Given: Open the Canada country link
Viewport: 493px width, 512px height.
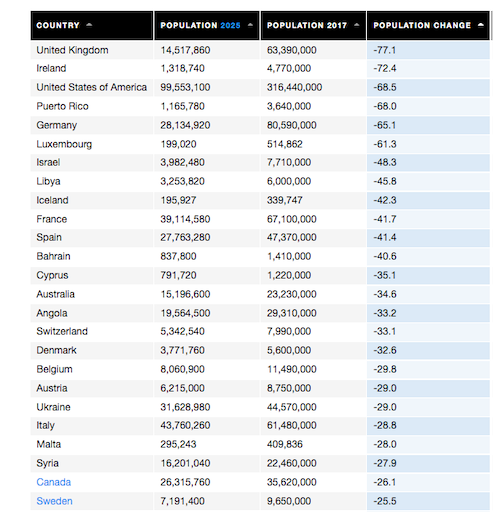Looking at the screenshot, I should pos(54,482).
